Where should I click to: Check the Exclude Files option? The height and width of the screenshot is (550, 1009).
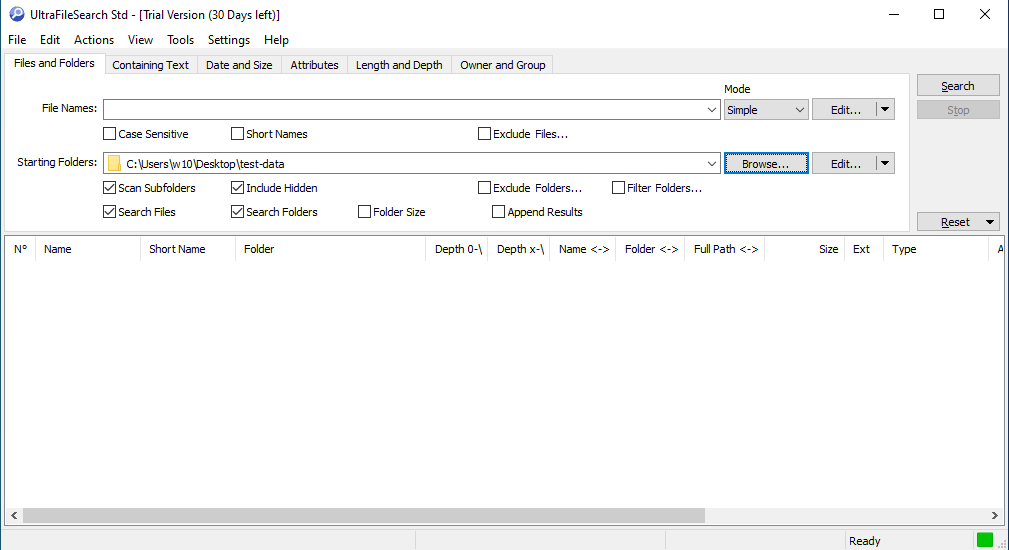(485, 134)
